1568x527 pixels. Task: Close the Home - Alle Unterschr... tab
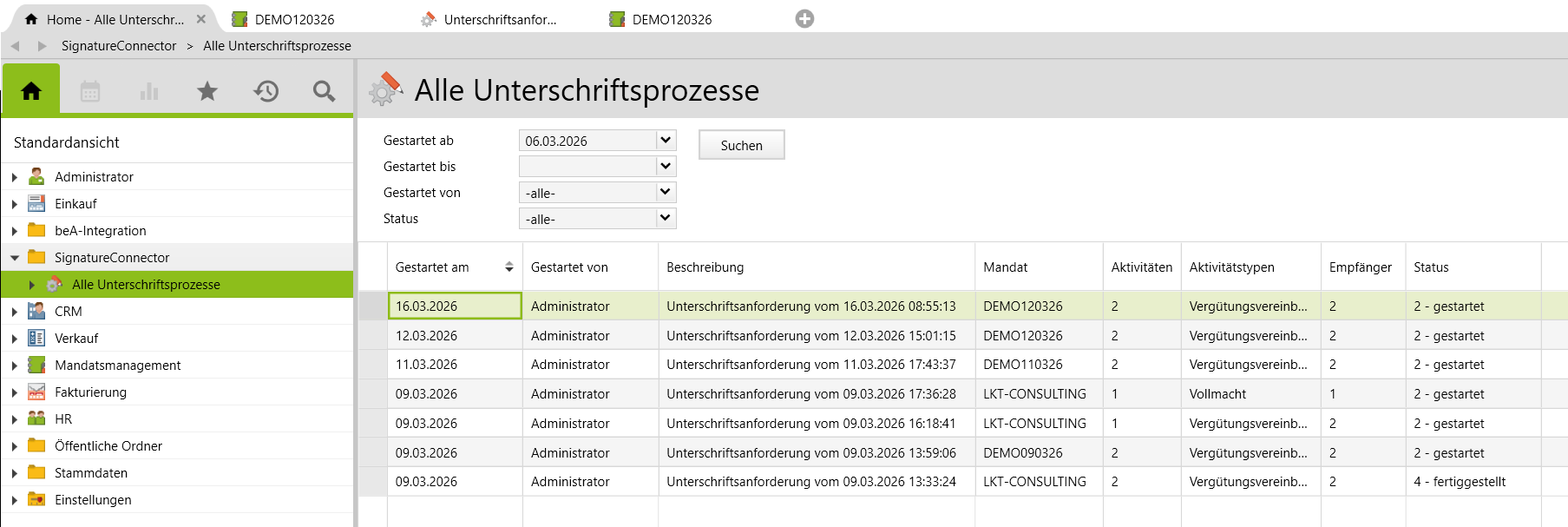click(201, 19)
